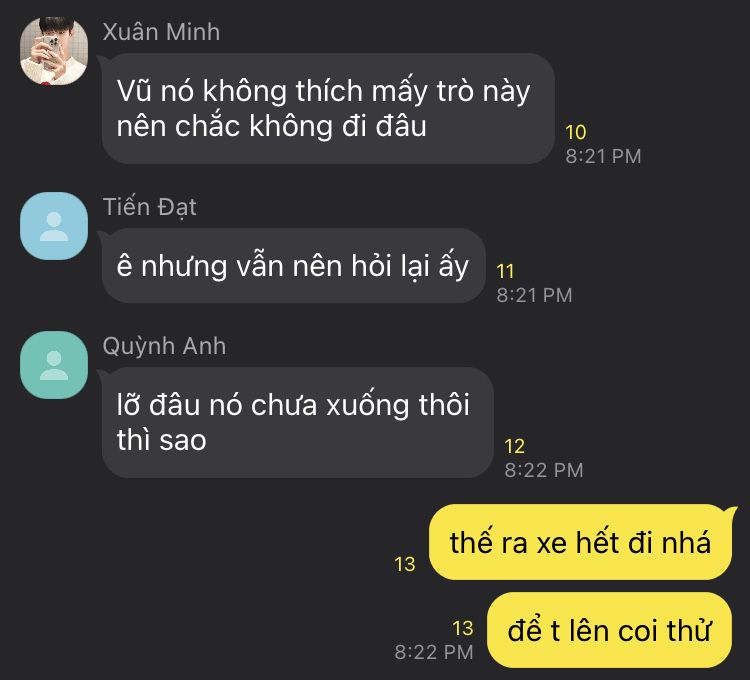Tap 8:21 PM timestamp under count 10

(x=603, y=156)
